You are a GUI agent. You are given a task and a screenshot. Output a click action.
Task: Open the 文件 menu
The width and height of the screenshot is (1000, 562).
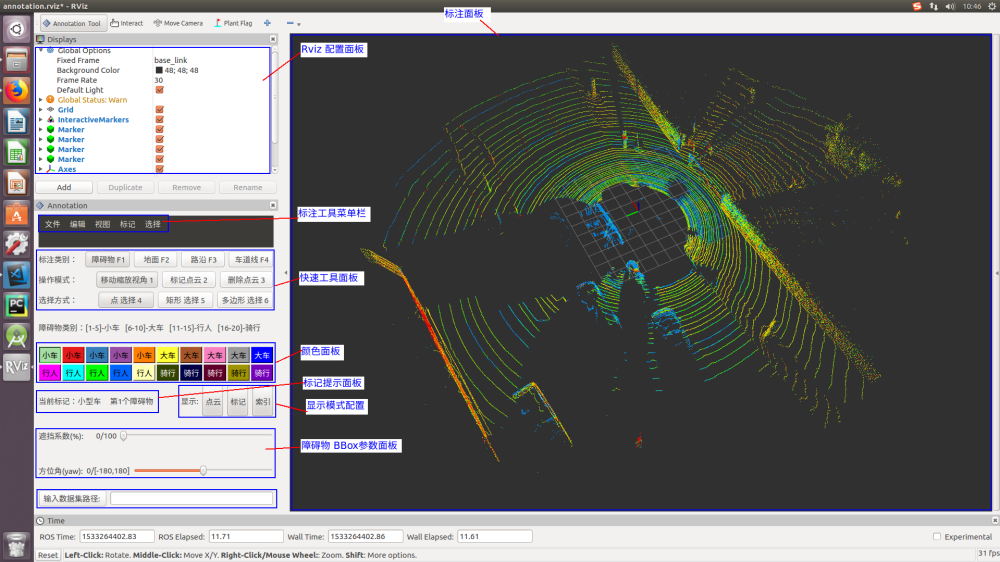pos(52,224)
